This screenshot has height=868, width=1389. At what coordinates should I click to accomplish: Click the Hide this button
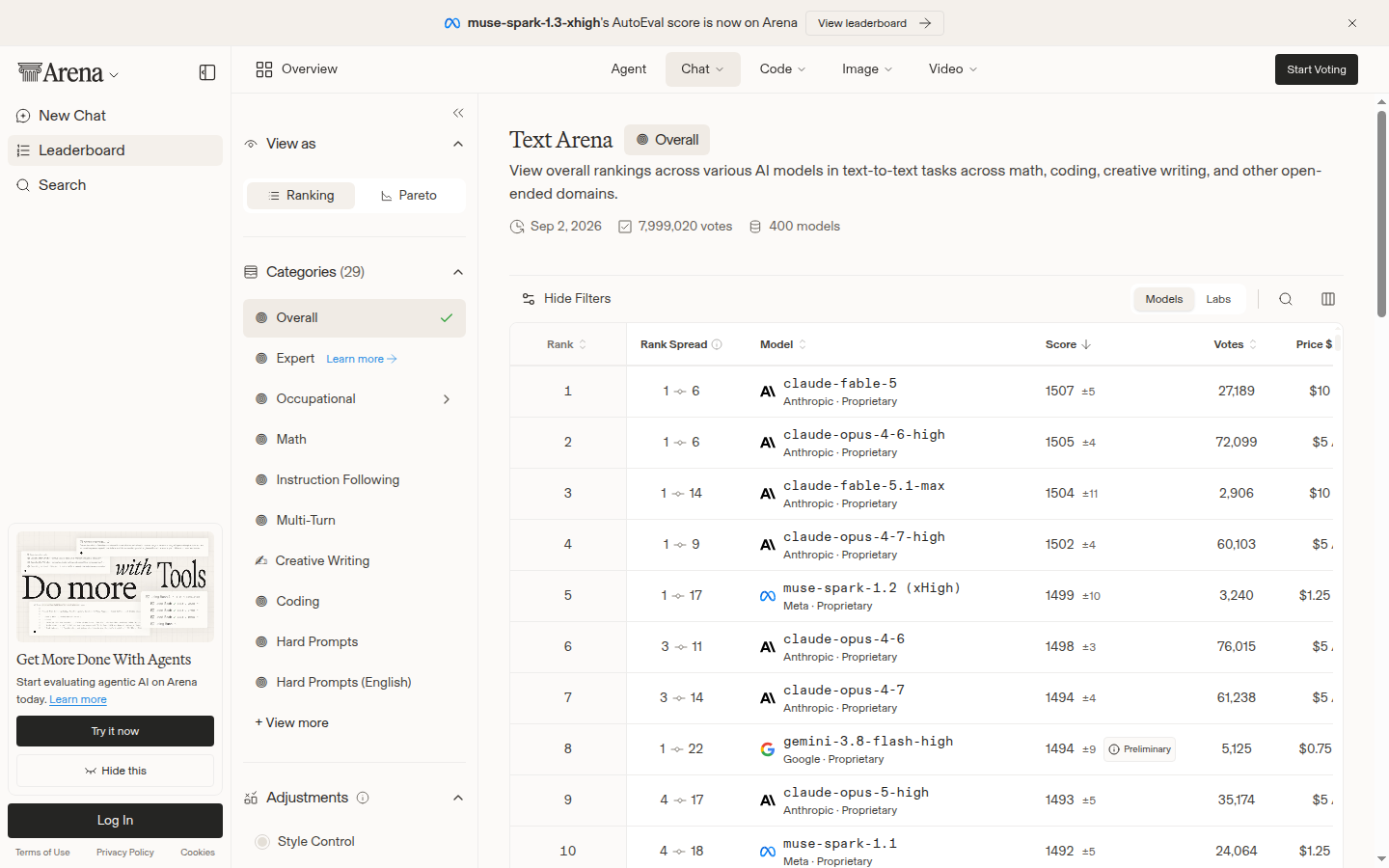pos(115,771)
